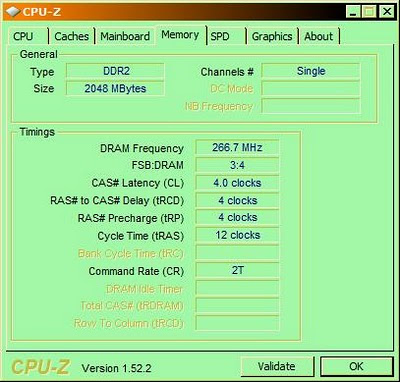
Task: Click the Command Rate (CR) label
Action: pyautogui.click(x=136, y=271)
